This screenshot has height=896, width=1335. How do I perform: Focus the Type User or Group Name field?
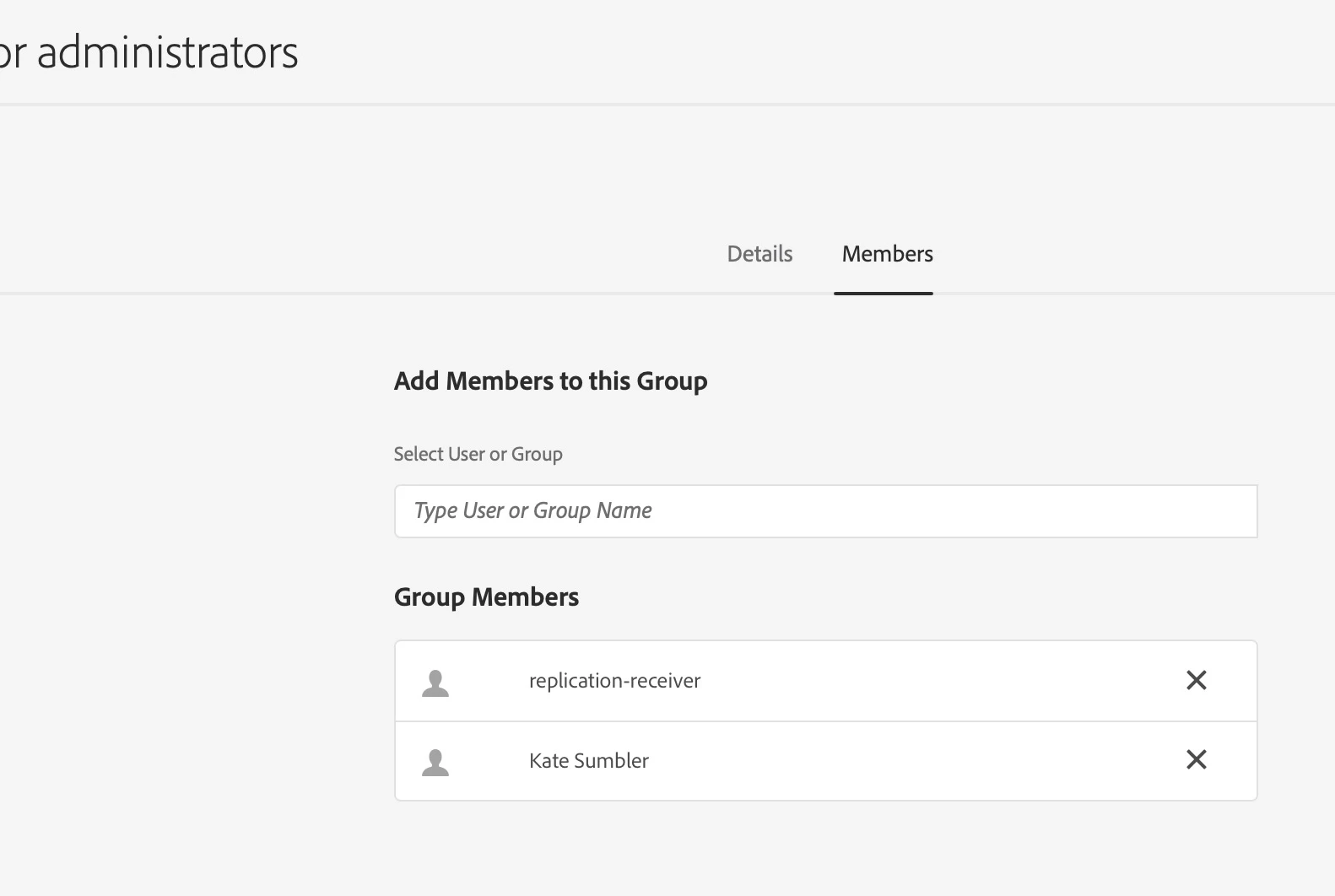(825, 511)
